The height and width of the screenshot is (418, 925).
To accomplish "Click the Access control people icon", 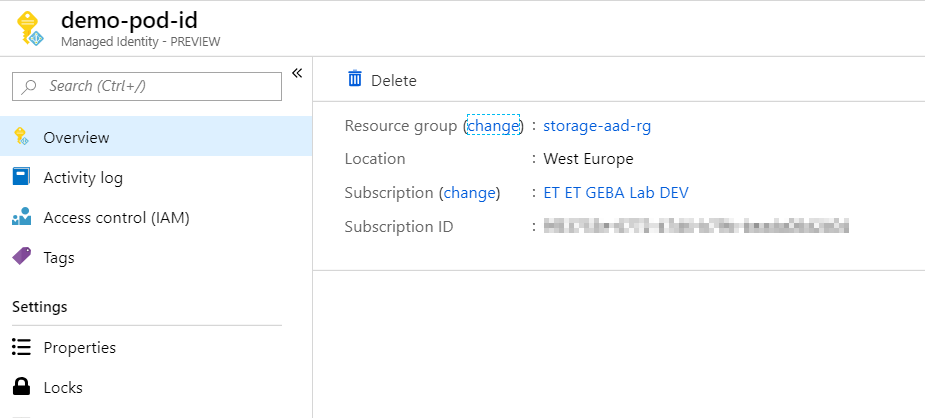I will [x=21, y=217].
